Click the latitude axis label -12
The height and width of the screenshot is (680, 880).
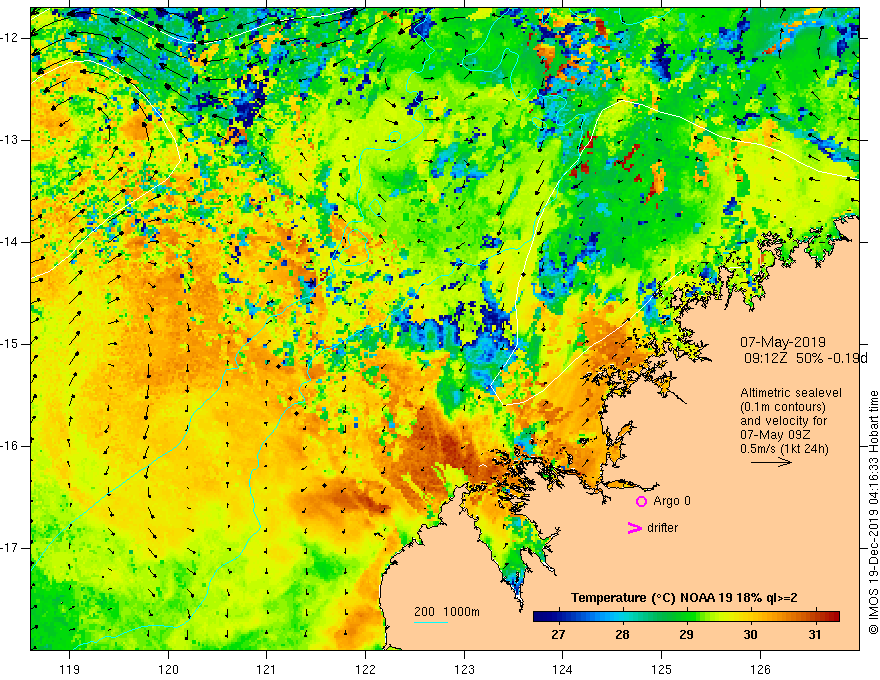click(11, 38)
